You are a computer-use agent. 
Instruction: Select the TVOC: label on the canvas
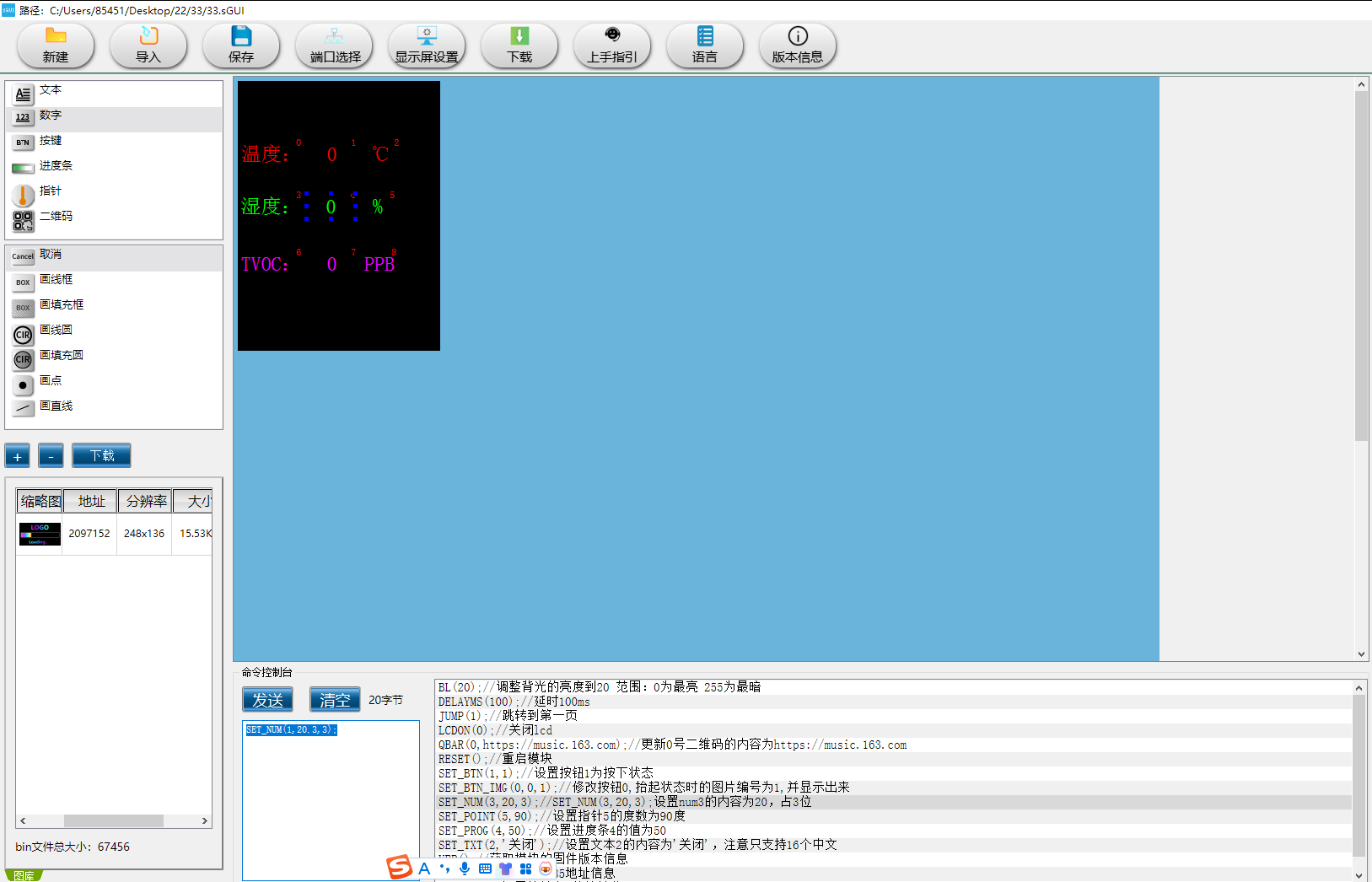click(265, 264)
